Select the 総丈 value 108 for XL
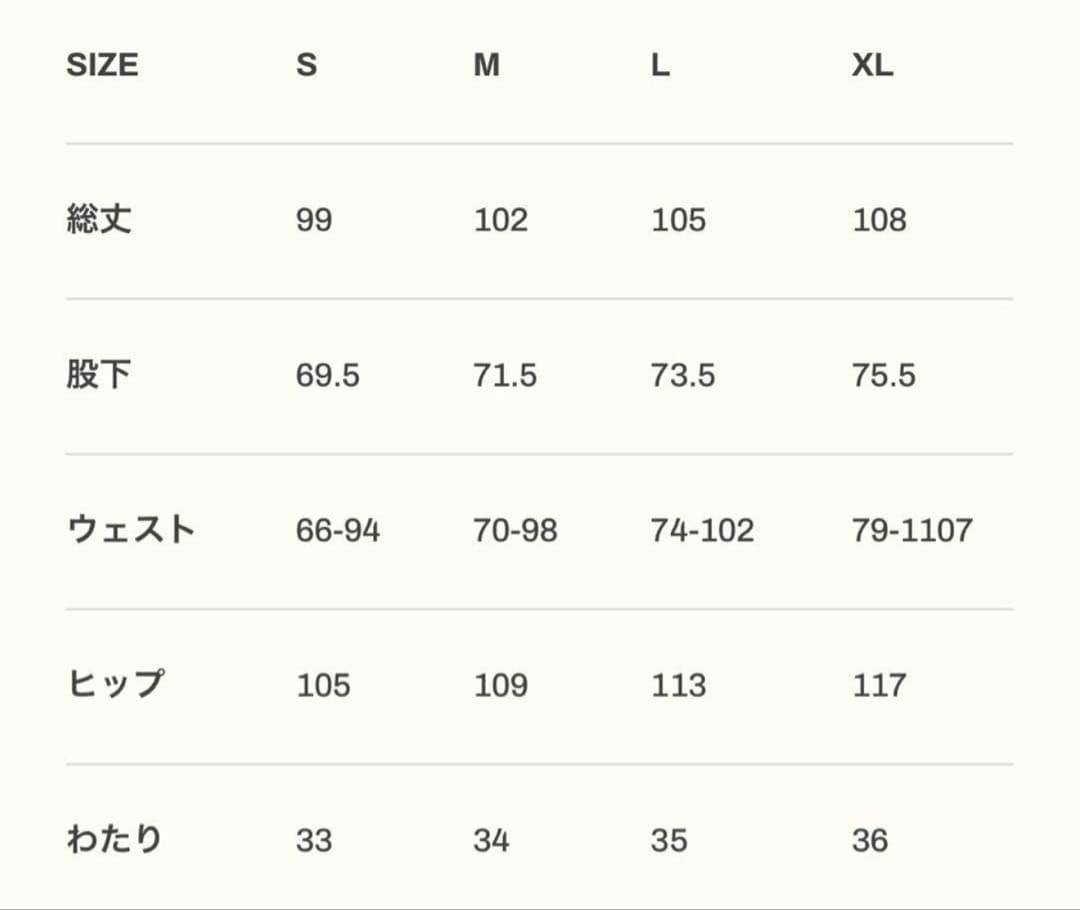The height and width of the screenshot is (910, 1080). click(879, 220)
